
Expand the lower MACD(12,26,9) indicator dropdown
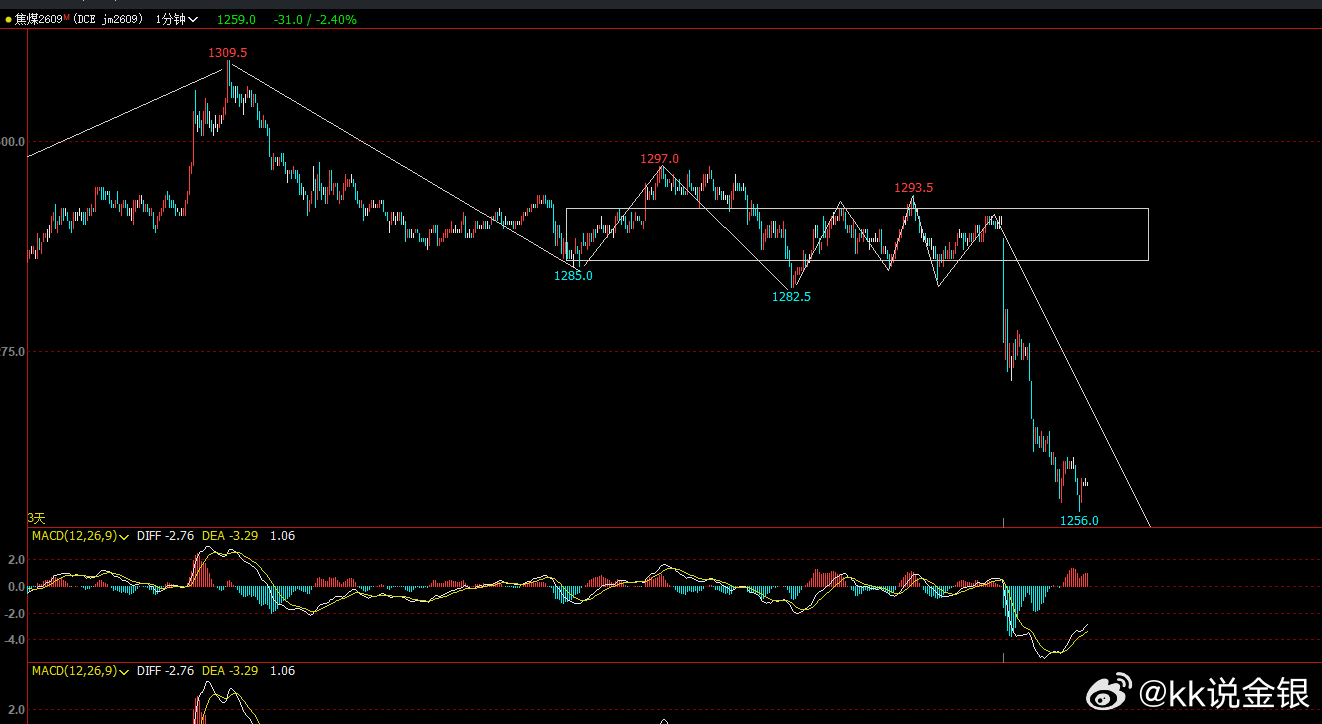pyautogui.click(x=80, y=671)
